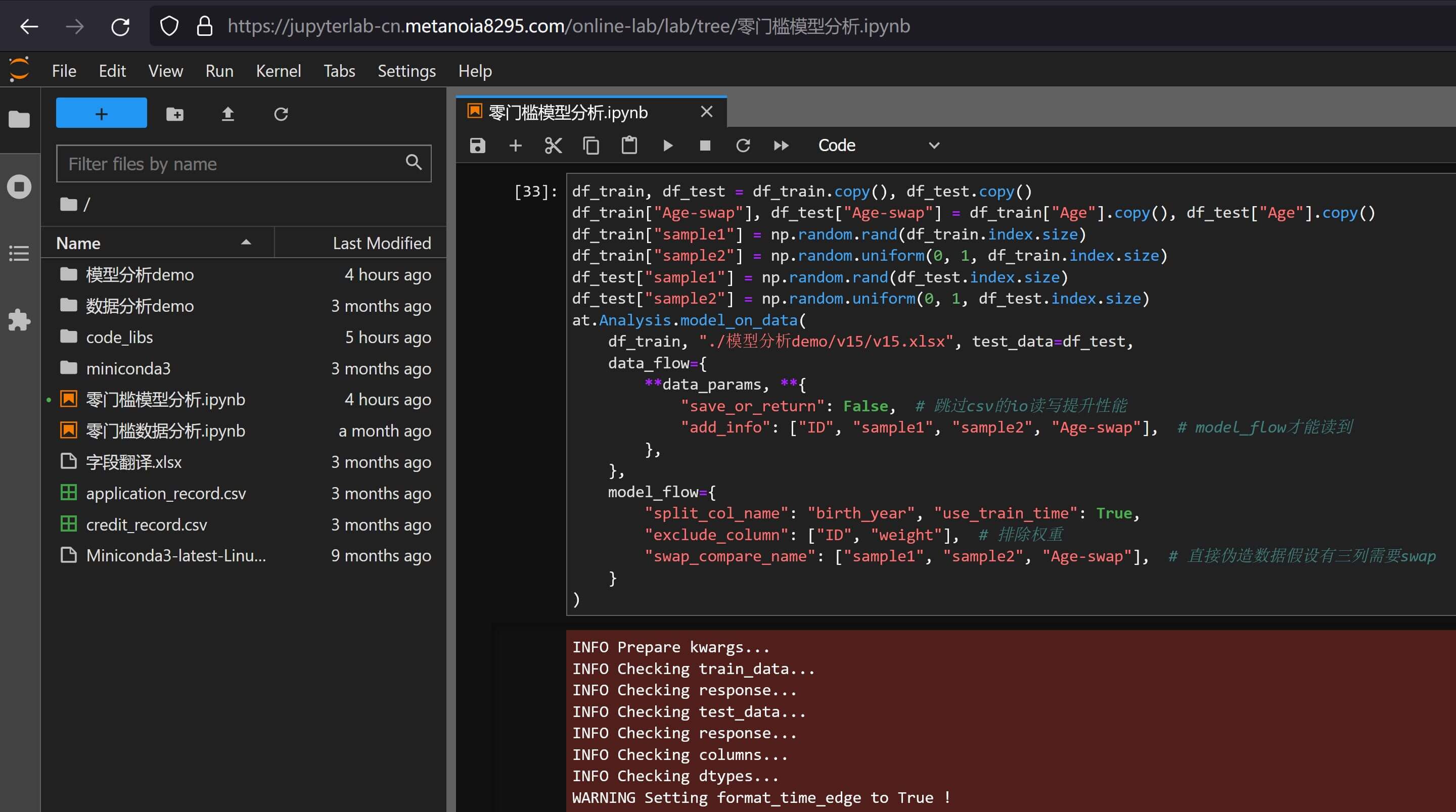Cut selected cell with scissors icon
The width and height of the screenshot is (1456, 812).
pyautogui.click(x=554, y=146)
